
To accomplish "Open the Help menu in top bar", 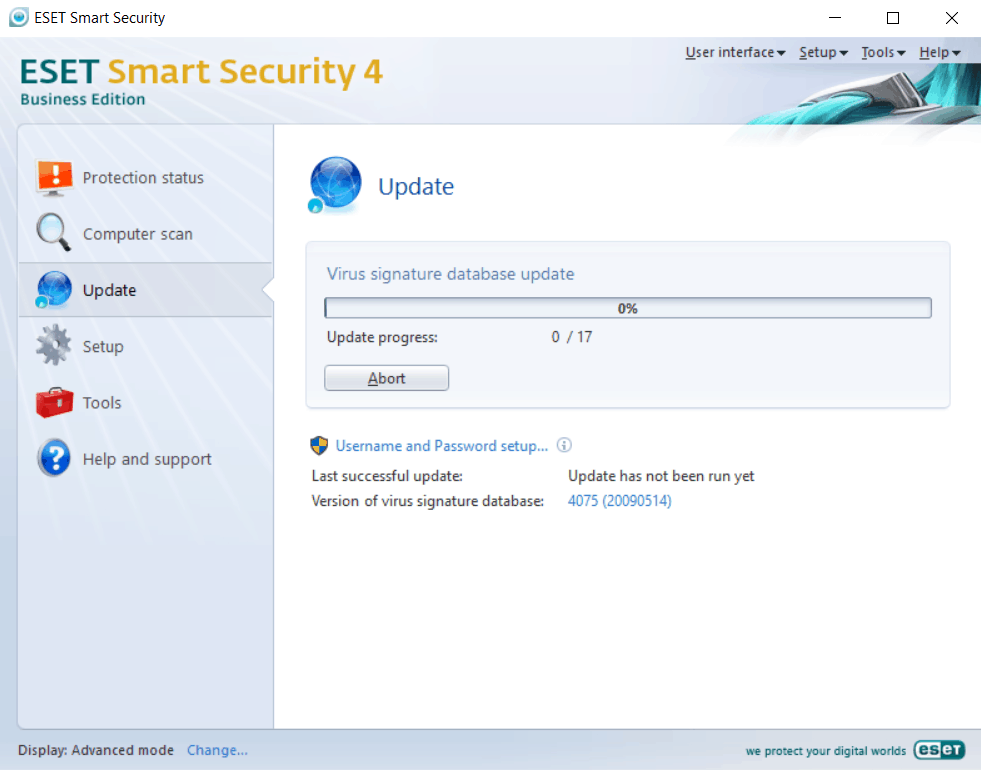I will 939,53.
